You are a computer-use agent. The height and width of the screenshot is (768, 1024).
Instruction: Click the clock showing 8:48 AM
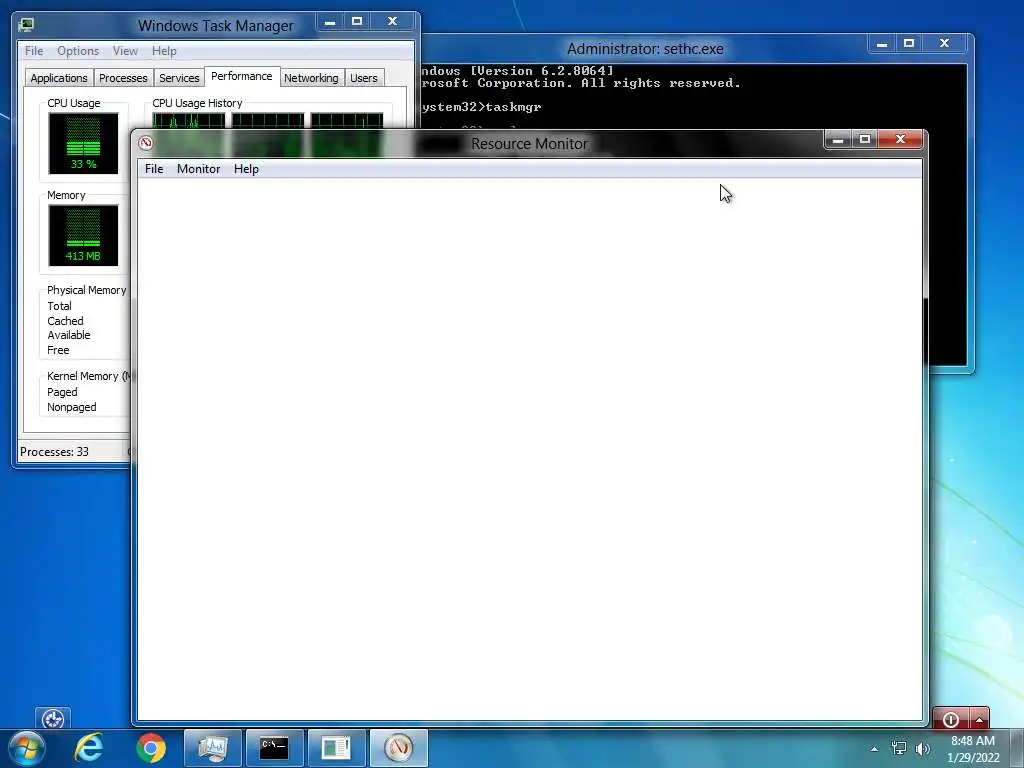972,741
